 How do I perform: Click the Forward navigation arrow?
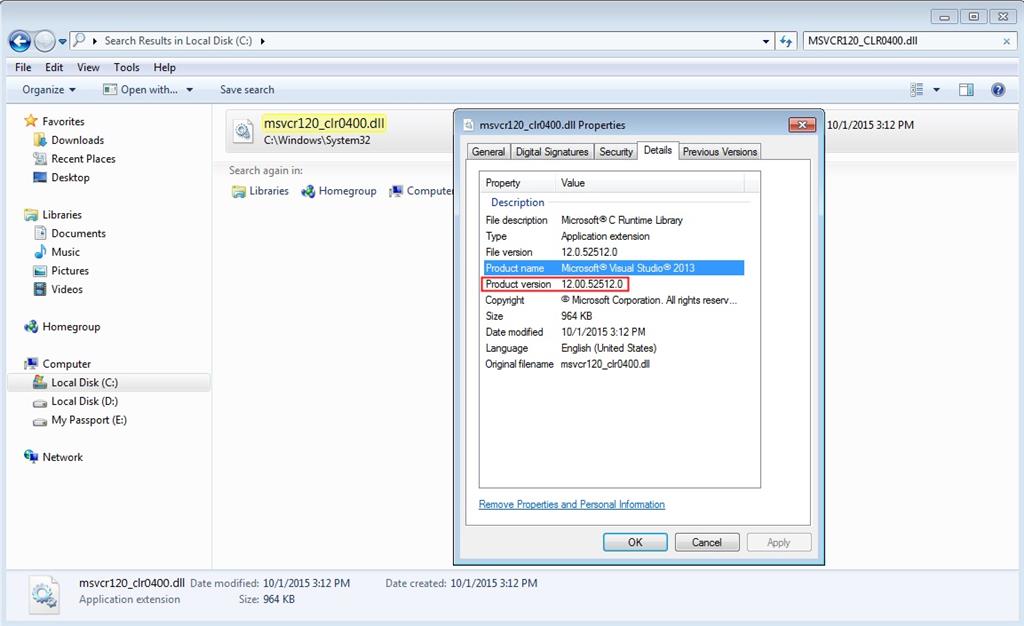(44, 41)
